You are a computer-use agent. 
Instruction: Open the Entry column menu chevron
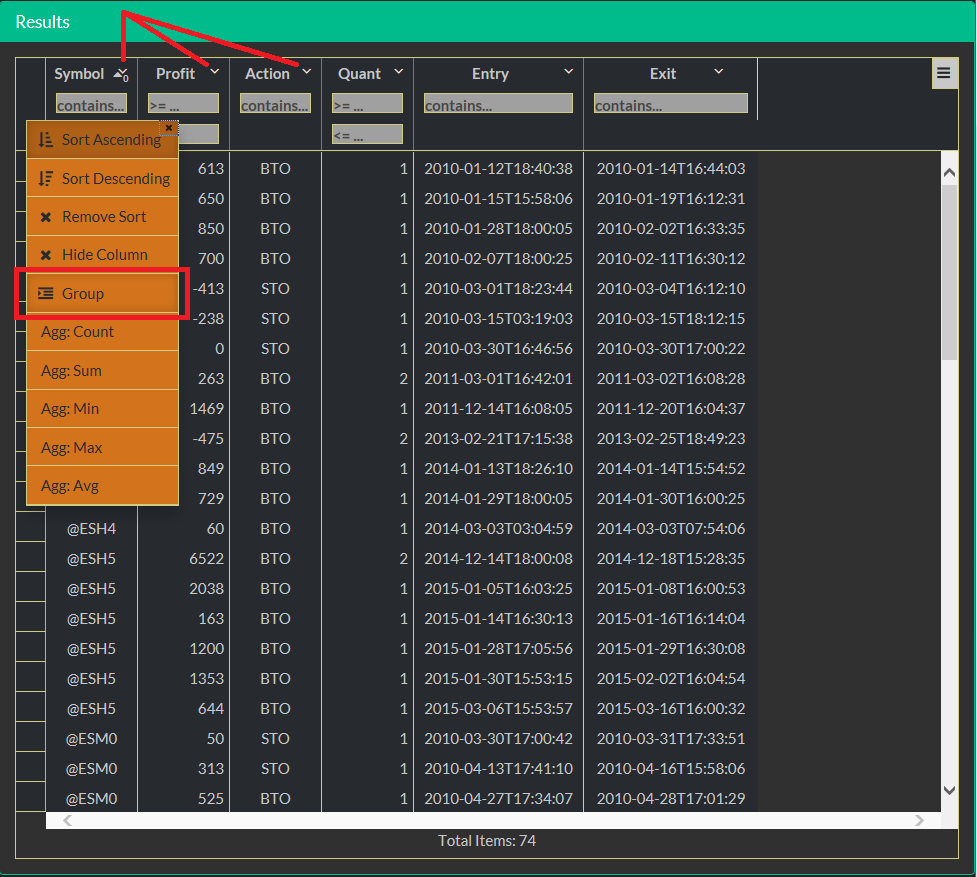pyautogui.click(x=568, y=72)
